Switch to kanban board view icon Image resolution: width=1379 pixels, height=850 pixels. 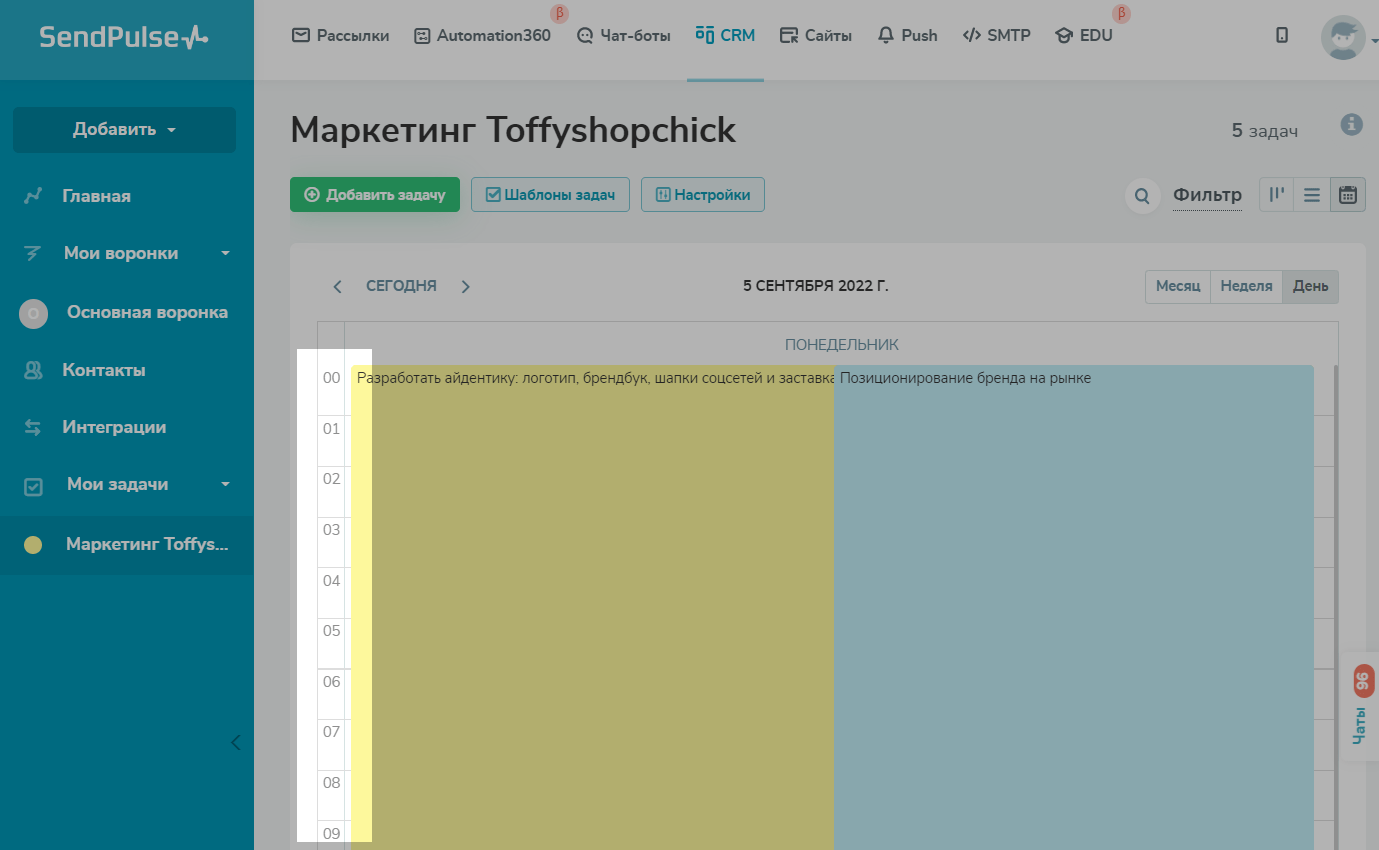pyautogui.click(x=1276, y=195)
